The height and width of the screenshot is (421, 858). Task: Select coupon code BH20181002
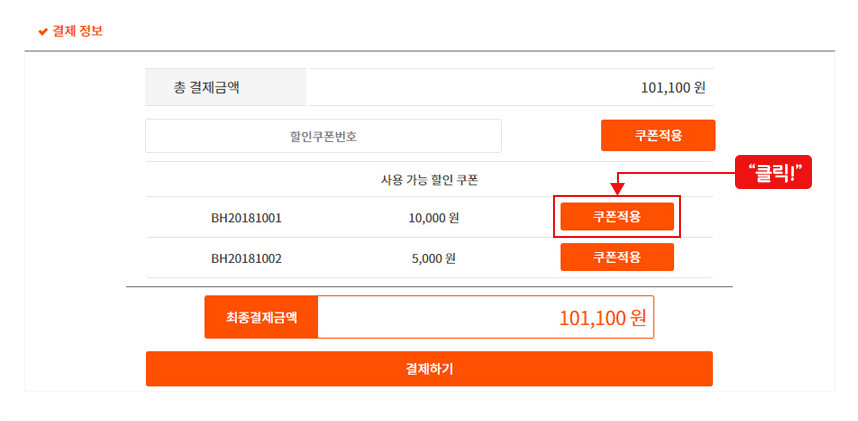(x=246, y=258)
